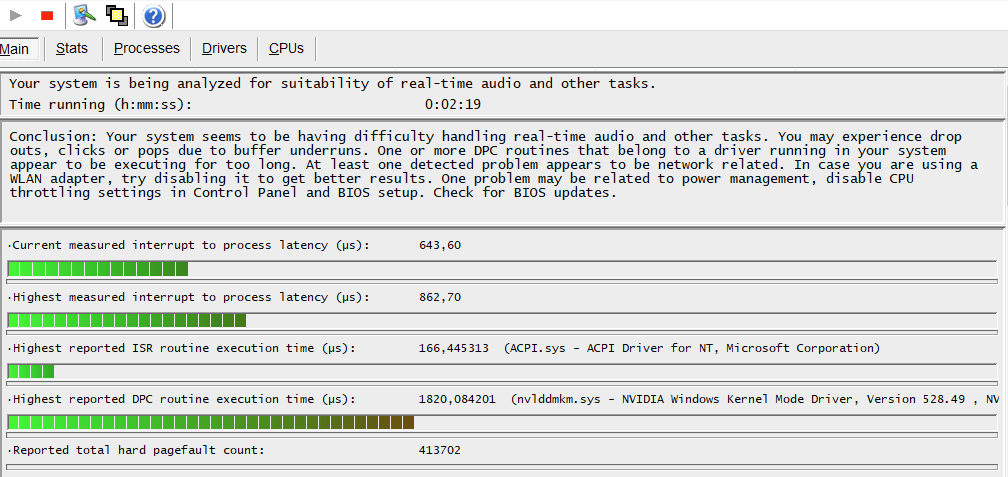
Task: Open help with the blue question mark icon
Action: coord(153,16)
